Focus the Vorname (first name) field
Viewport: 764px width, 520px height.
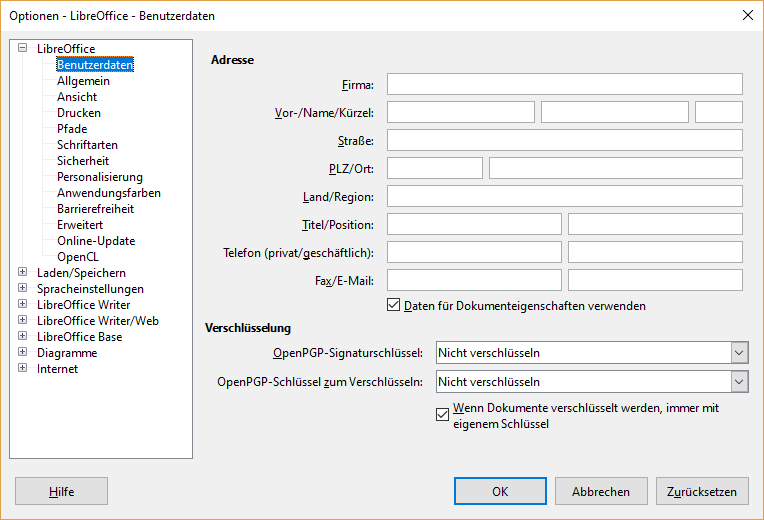click(x=460, y=112)
